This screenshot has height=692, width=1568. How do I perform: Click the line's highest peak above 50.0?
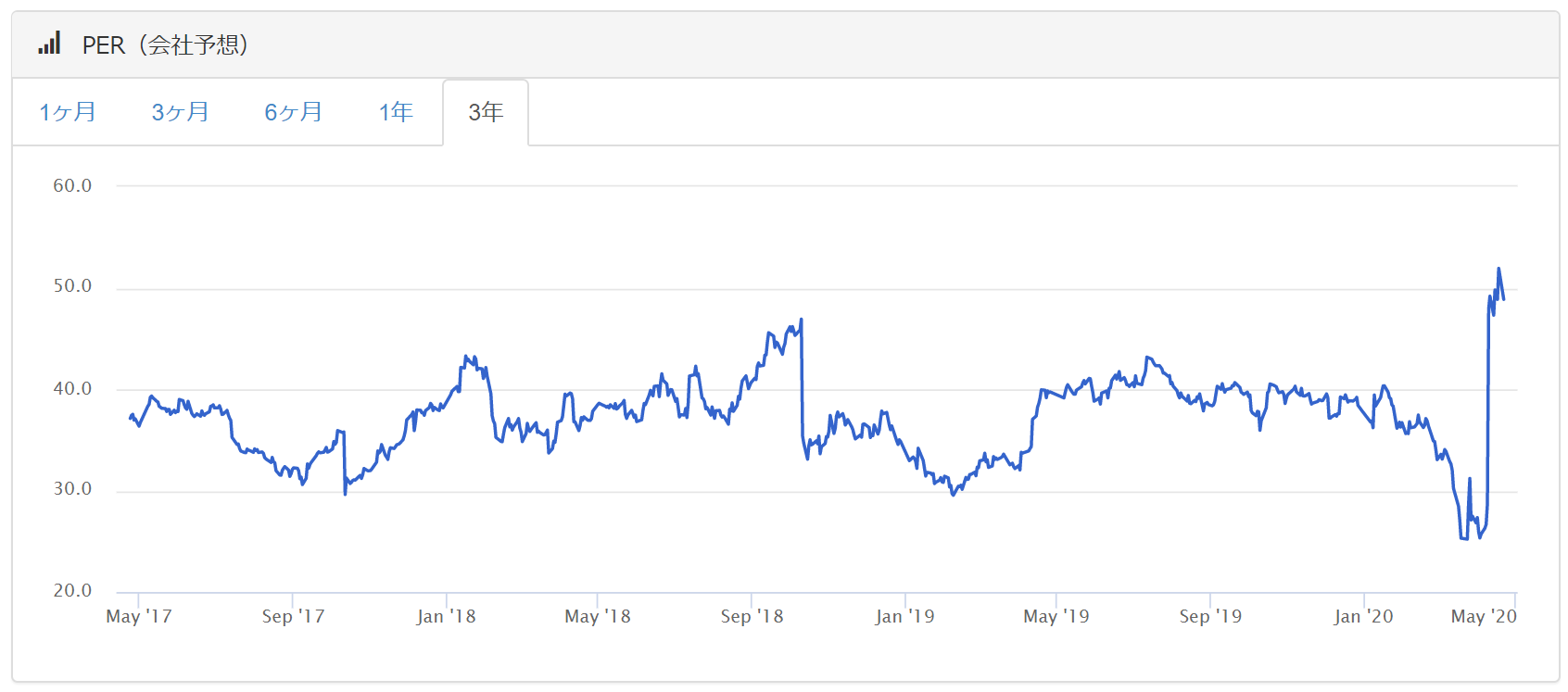click(x=1498, y=270)
